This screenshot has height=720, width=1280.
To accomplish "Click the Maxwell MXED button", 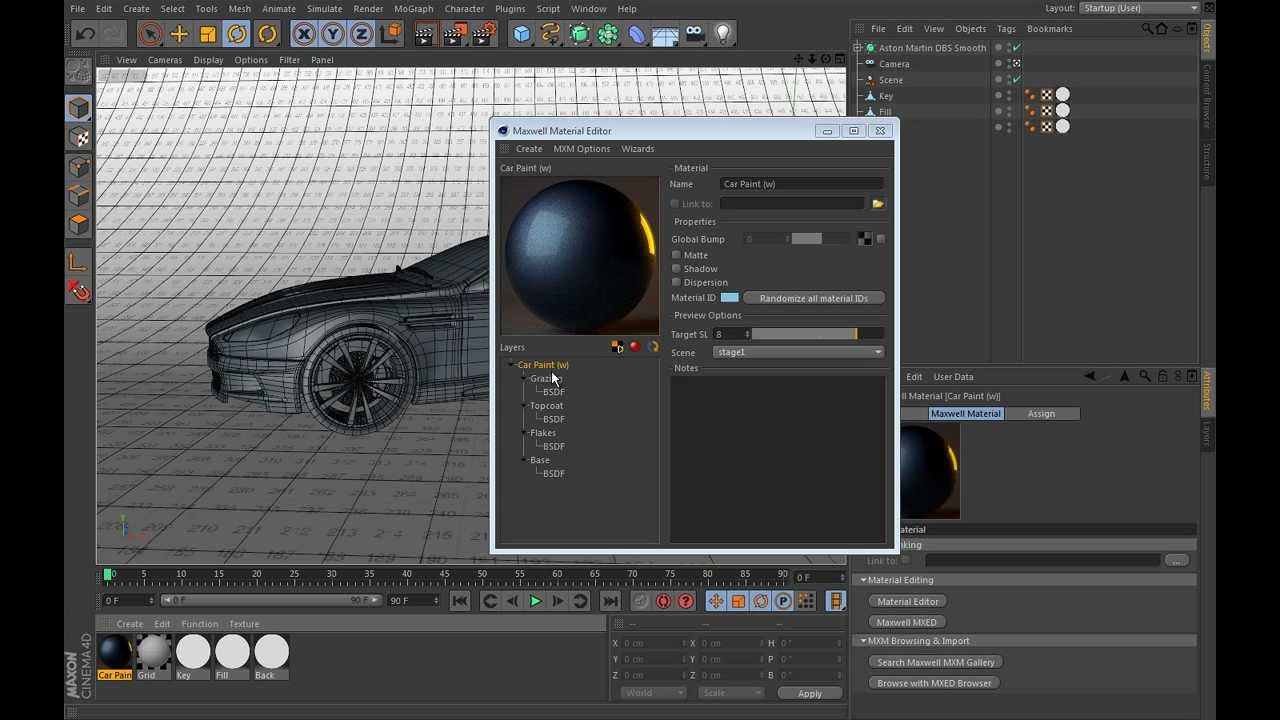I will (907, 623).
